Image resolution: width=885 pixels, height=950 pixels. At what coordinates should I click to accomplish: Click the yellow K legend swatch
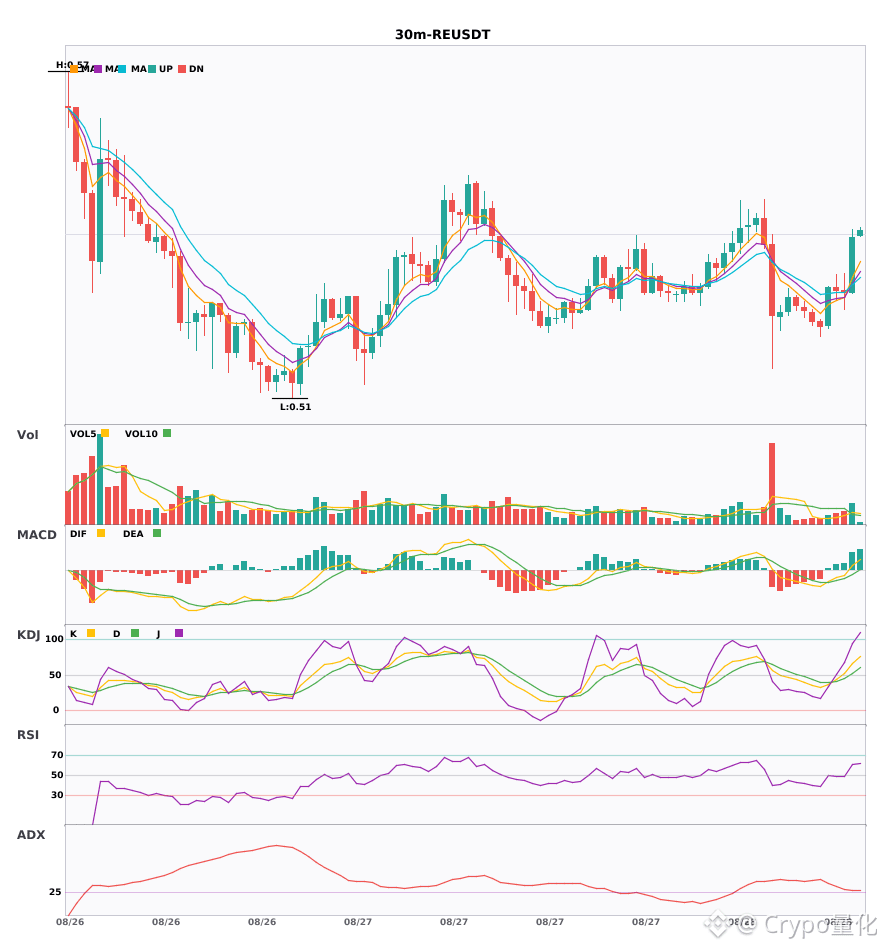point(91,633)
